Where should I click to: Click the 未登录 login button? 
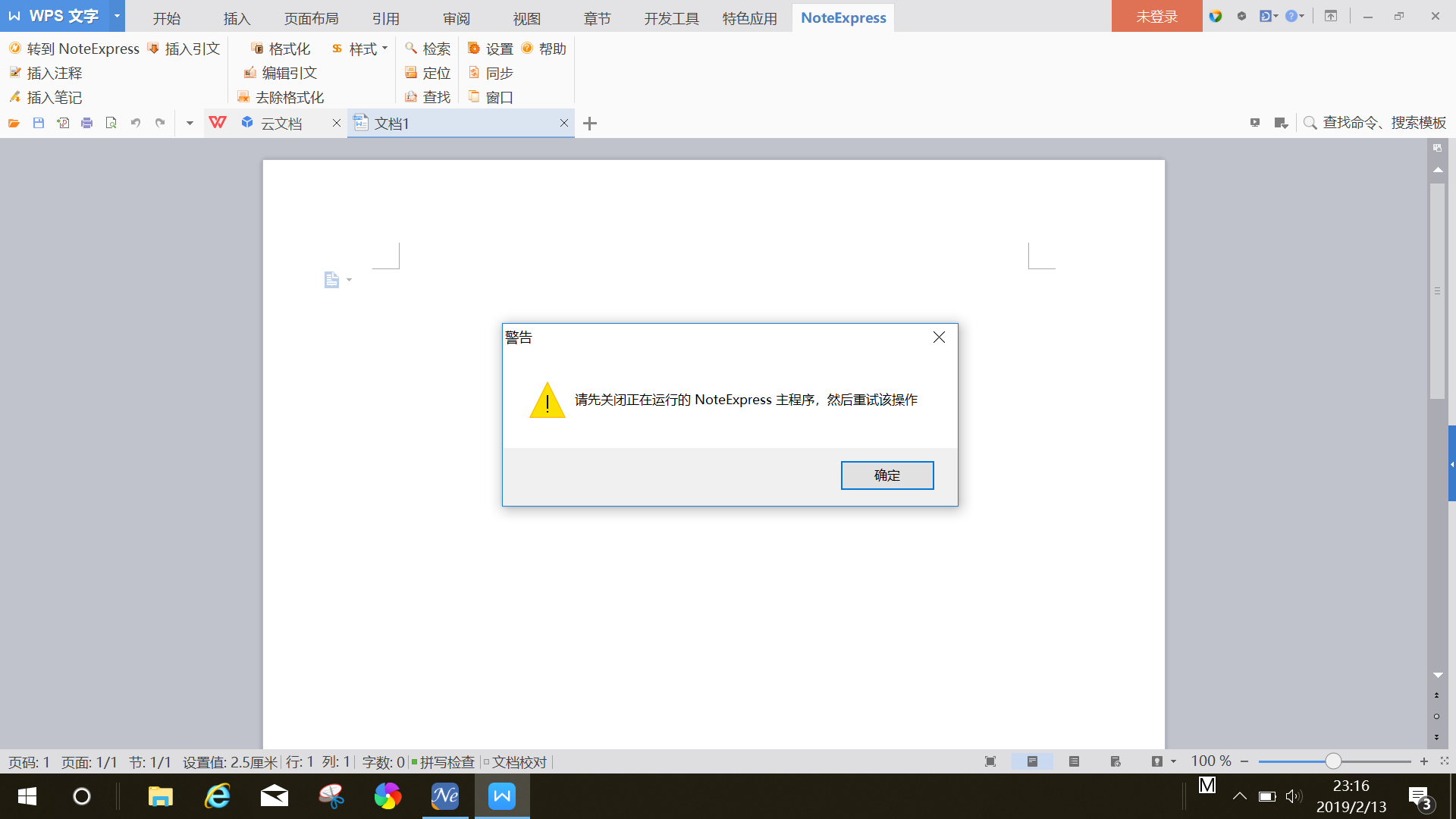click(x=1156, y=16)
